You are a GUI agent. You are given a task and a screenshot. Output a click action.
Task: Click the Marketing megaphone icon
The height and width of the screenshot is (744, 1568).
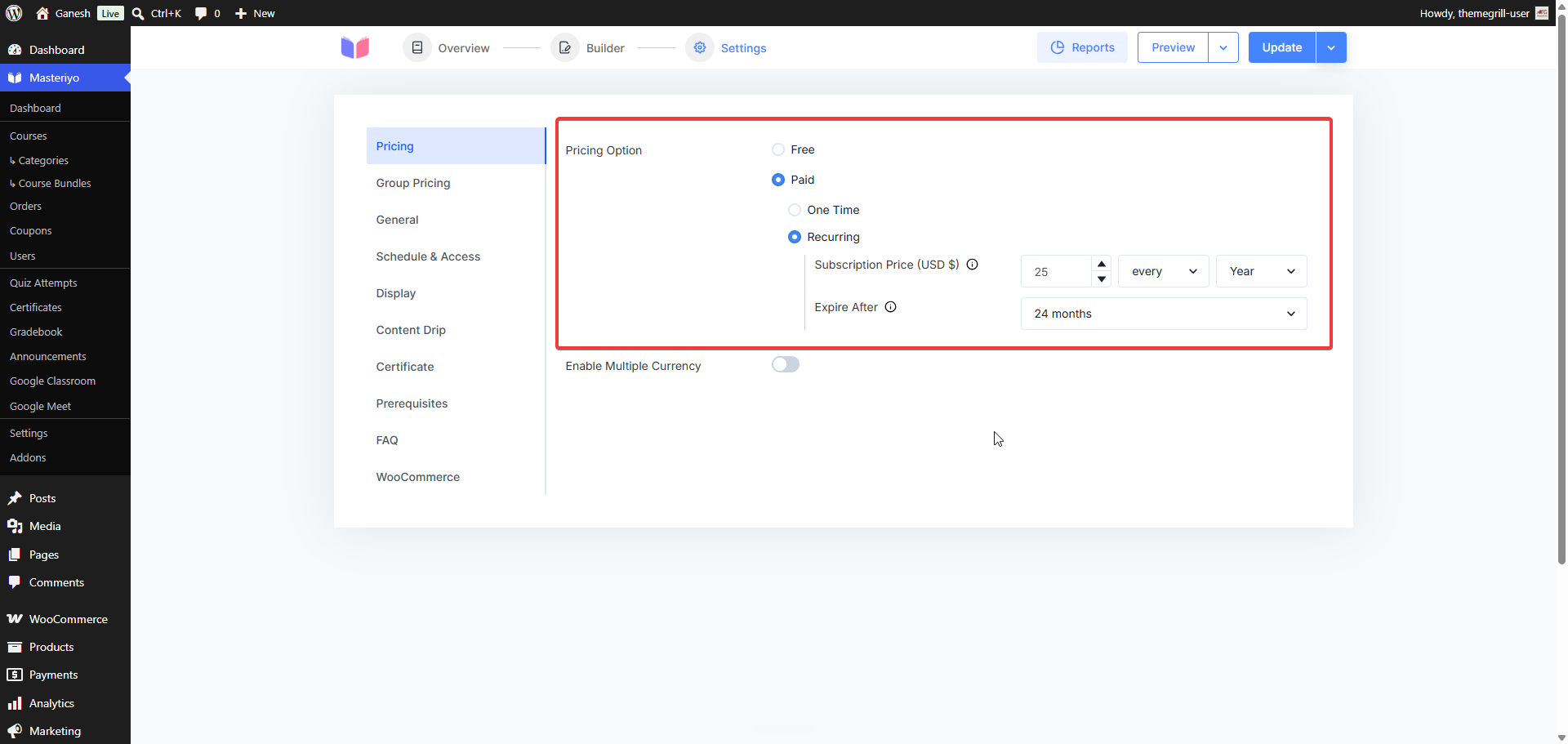pos(15,731)
